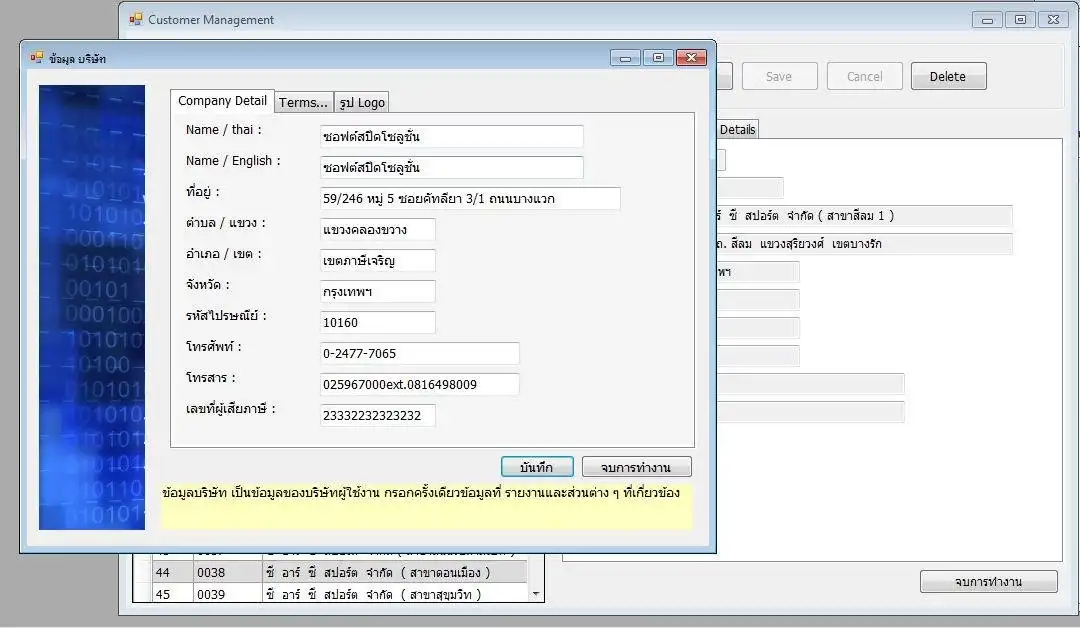The width and height of the screenshot is (1080, 628).
Task: Click the province field กรุงเทพฯ
Action: pyautogui.click(x=377, y=291)
